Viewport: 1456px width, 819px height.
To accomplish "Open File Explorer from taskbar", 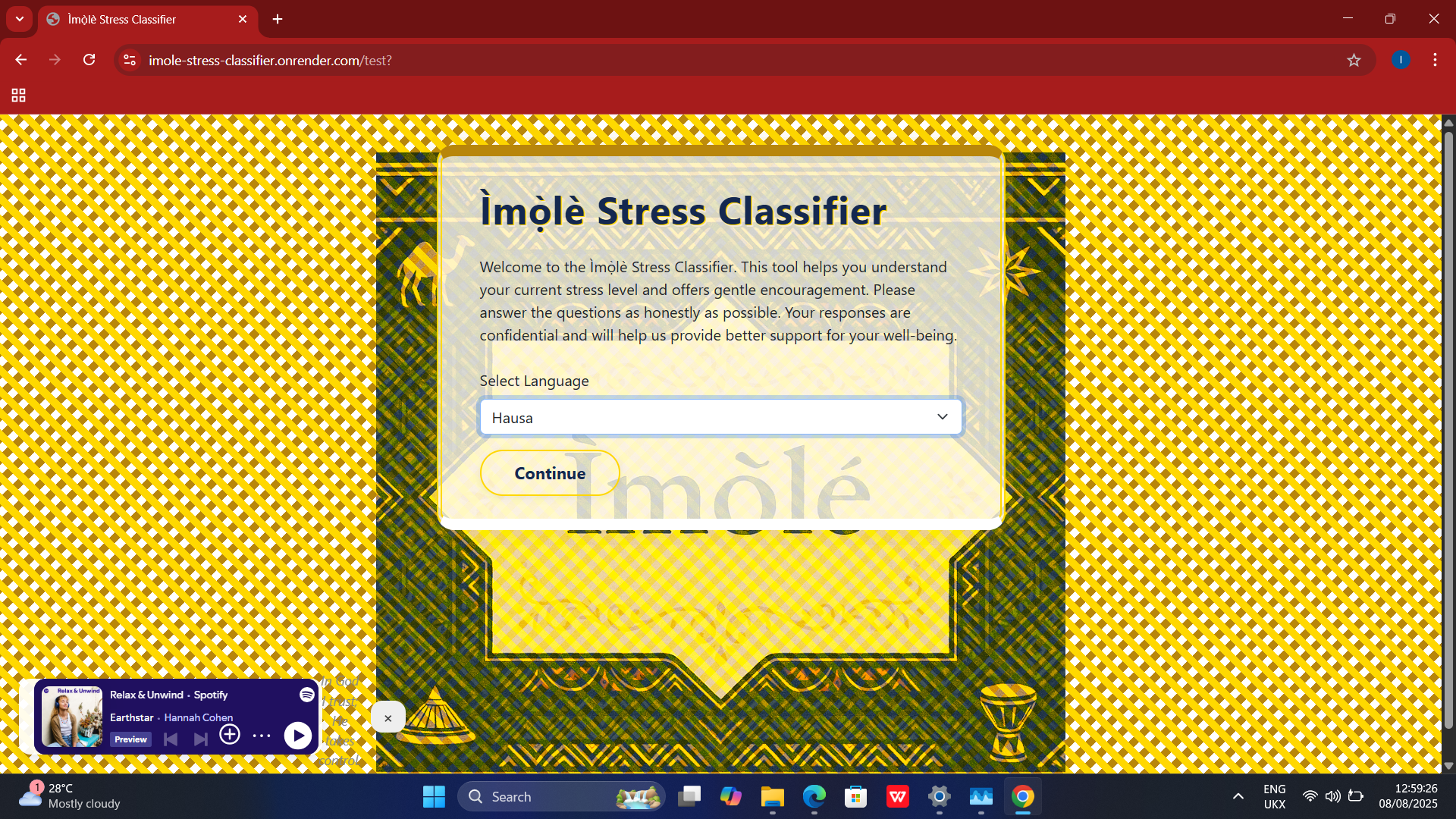I will click(x=772, y=796).
